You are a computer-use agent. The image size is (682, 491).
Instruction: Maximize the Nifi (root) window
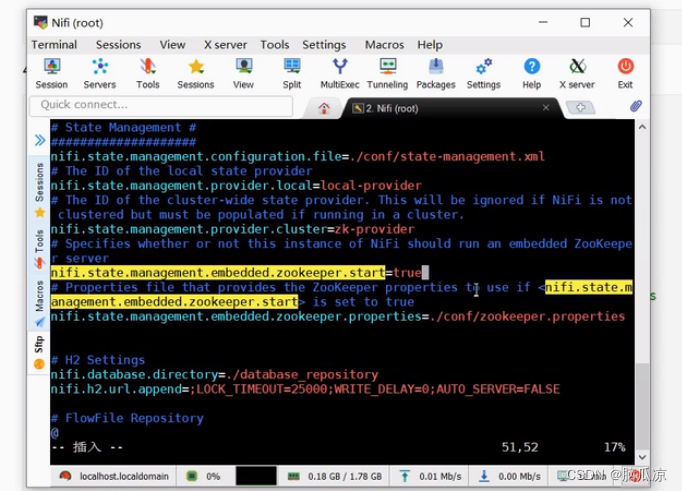pos(585,22)
